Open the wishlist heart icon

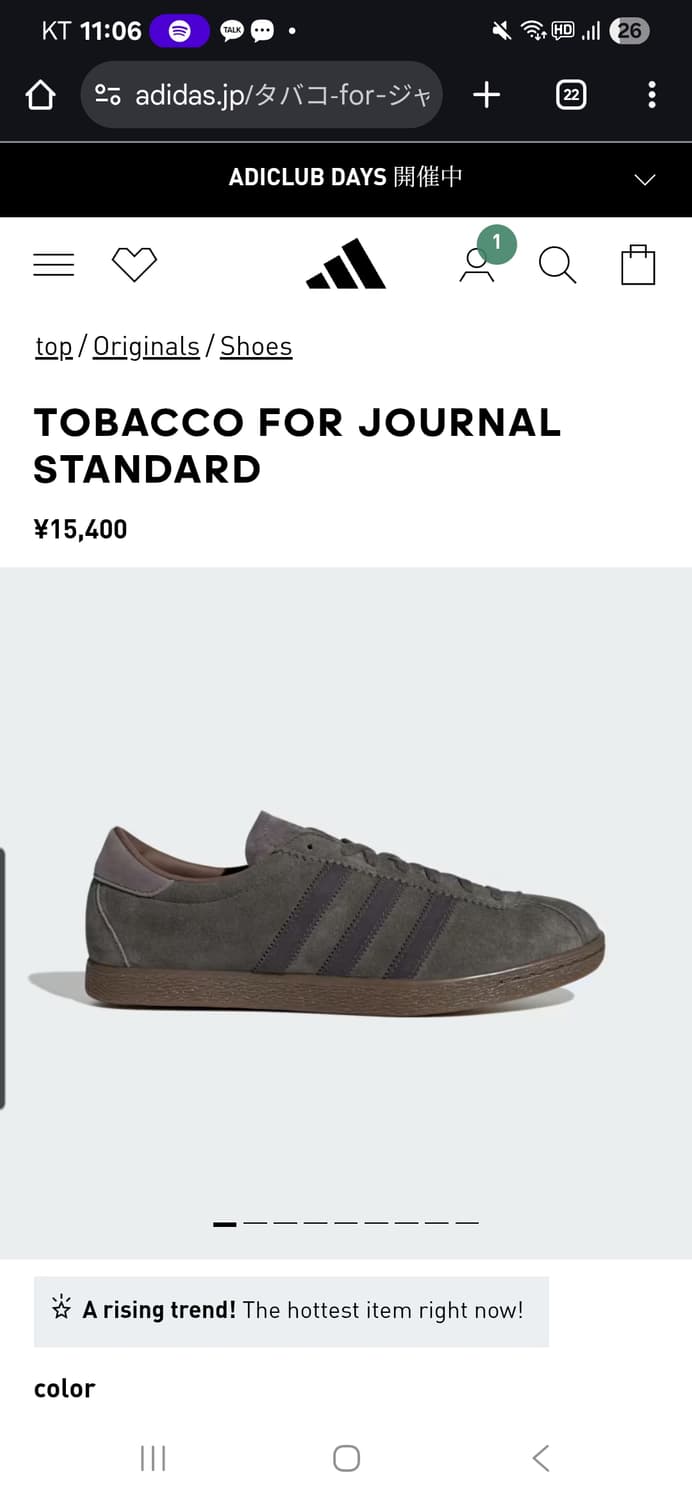pyautogui.click(x=134, y=265)
